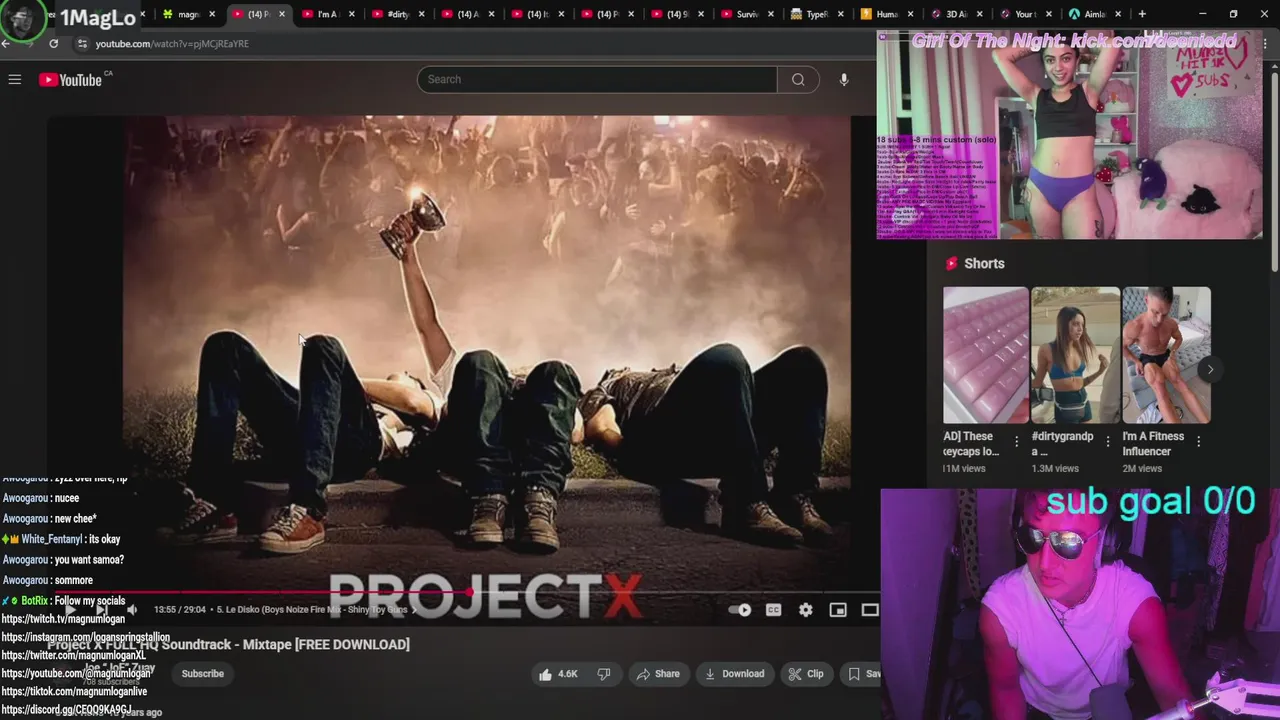Like the video (4.6K)

tap(558, 674)
